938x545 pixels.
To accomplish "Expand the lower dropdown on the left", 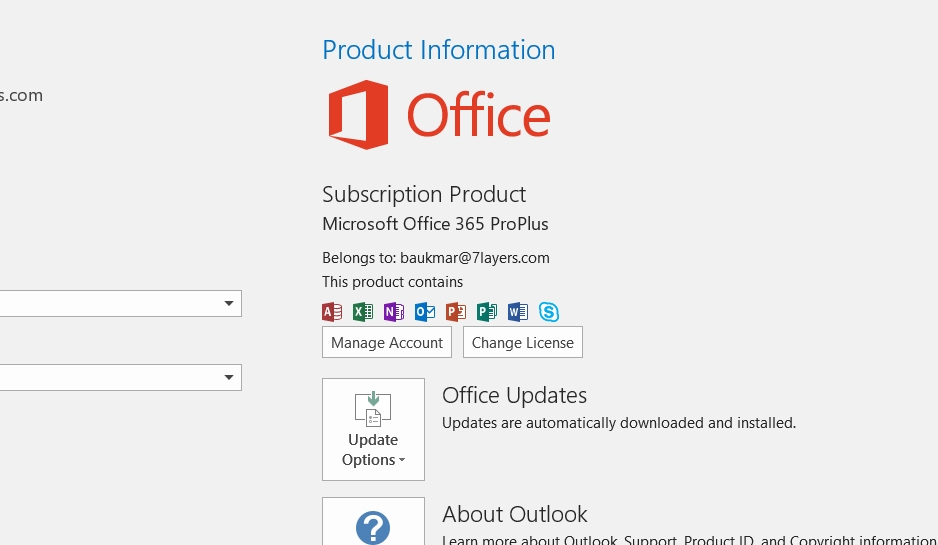I will [229, 377].
